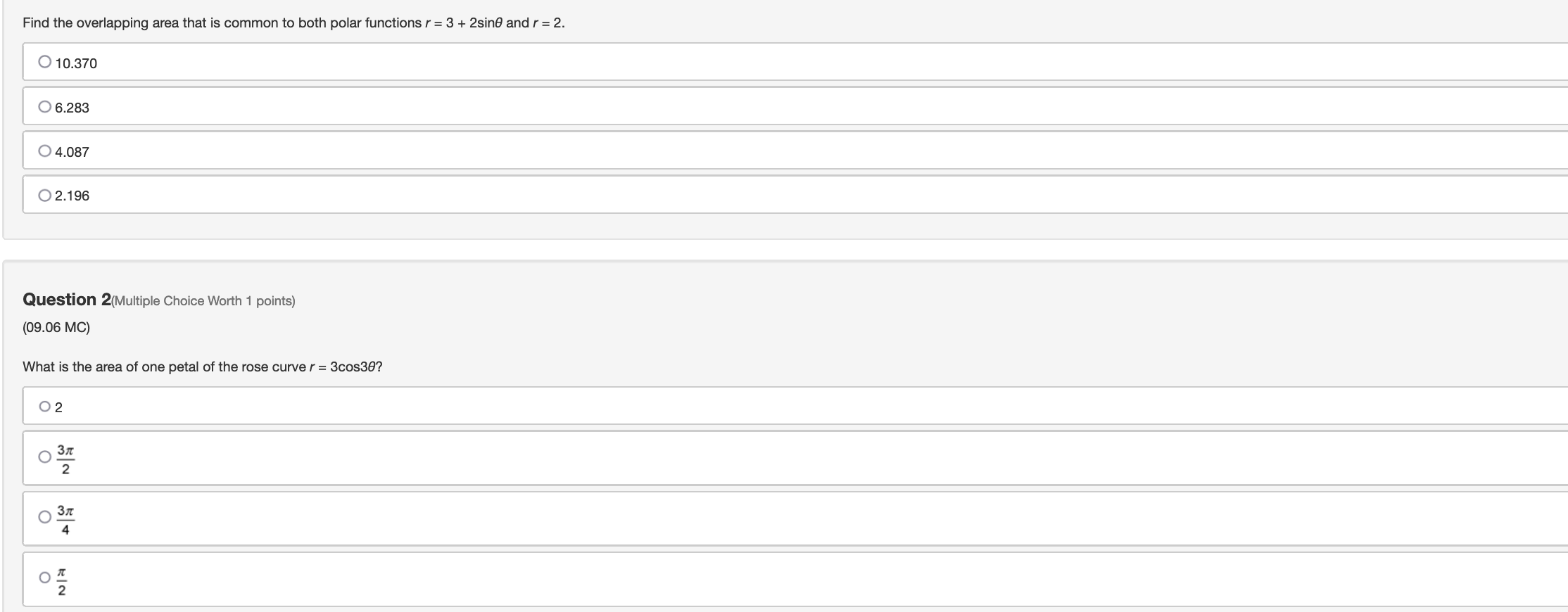1568x612 pixels.
Task: Click the Multiple Choice Worth 1 points text
Action: pyautogui.click(x=203, y=301)
